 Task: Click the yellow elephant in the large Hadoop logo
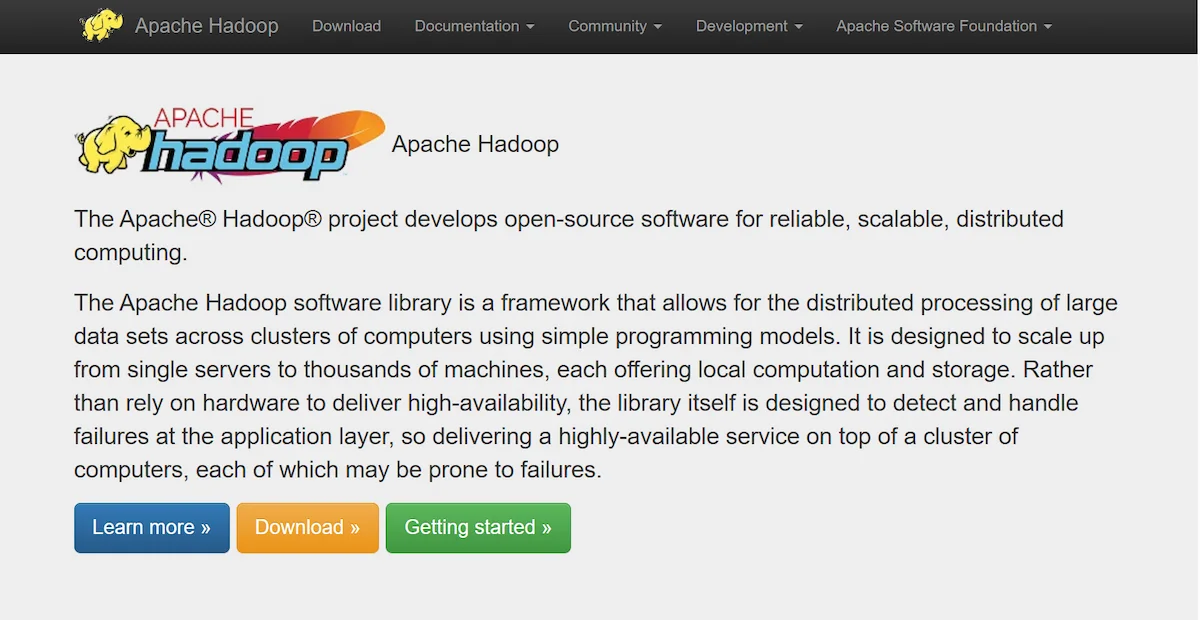pyautogui.click(x=111, y=146)
